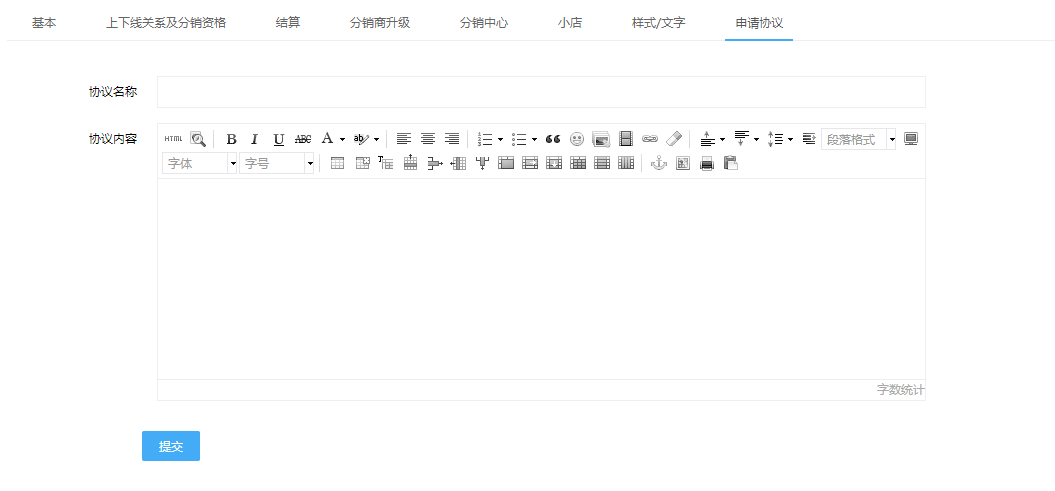This screenshot has height=491, width=1055.
Task: Insert a bulleted list
Action: (519, 139)
